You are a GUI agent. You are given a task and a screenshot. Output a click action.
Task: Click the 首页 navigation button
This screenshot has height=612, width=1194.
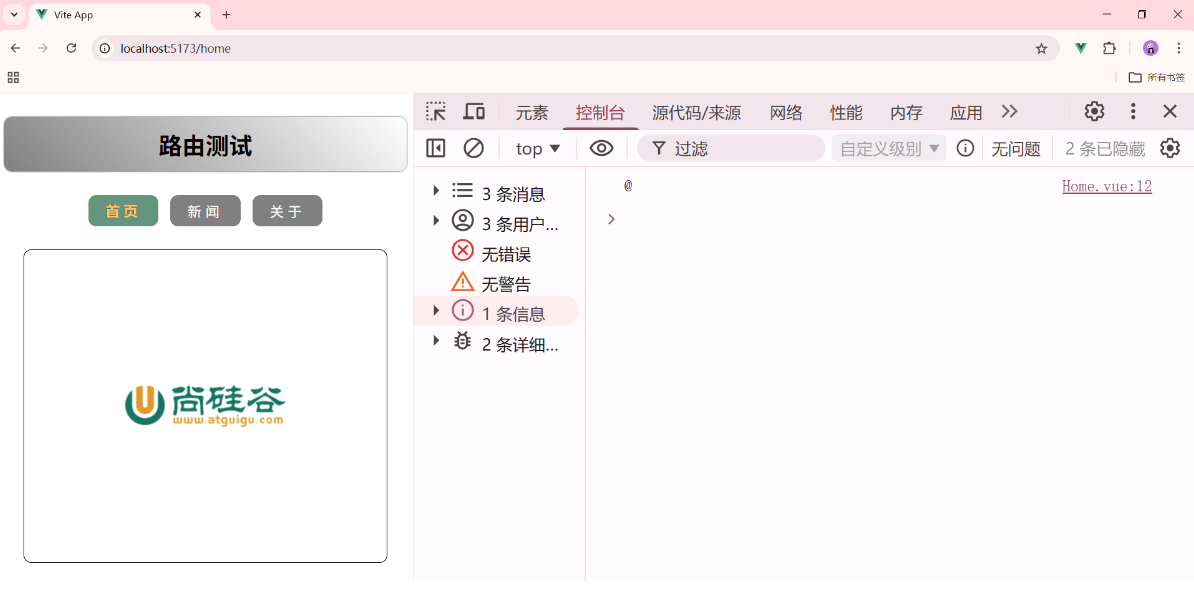click(123, 211)
